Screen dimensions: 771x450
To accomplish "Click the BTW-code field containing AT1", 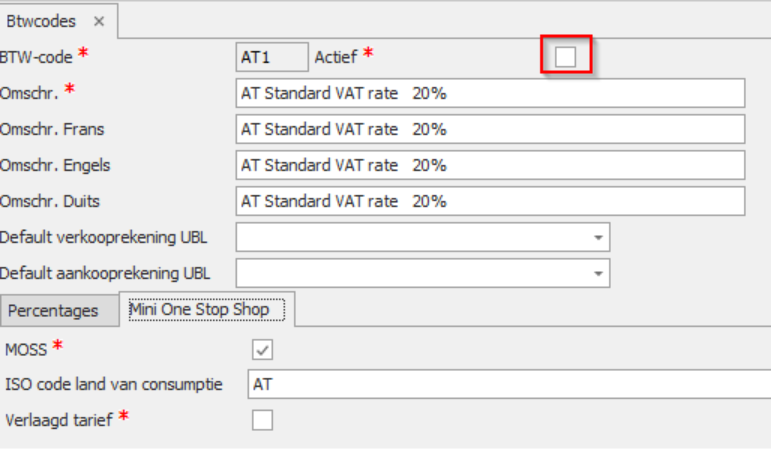I will 272,57.
